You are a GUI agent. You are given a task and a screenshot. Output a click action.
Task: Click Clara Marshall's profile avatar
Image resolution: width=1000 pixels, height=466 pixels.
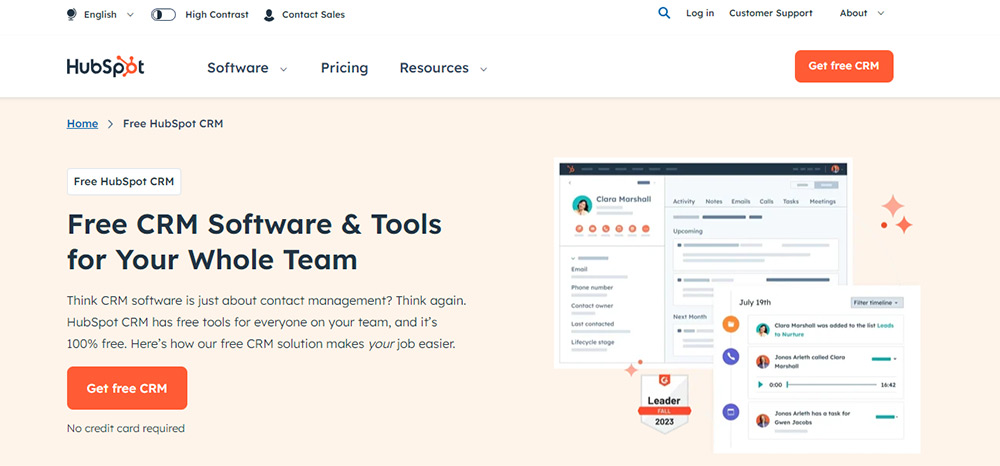pyautogui.click(x=582, y=205)
